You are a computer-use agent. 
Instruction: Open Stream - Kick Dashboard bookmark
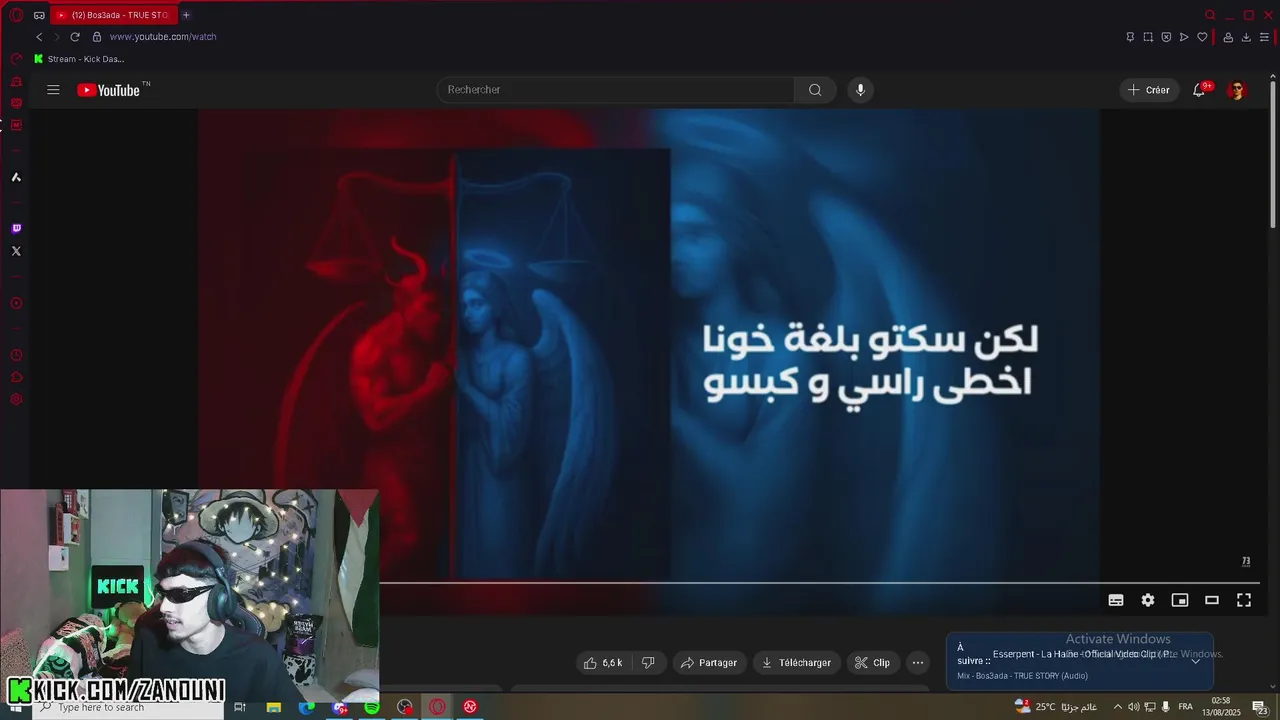79,59
